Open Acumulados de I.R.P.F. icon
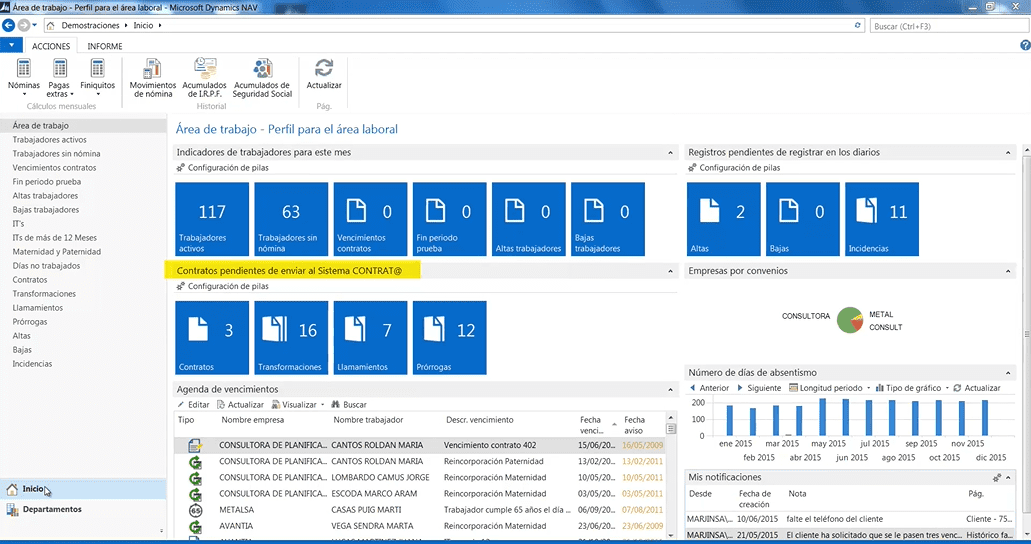 pos(204,78)
